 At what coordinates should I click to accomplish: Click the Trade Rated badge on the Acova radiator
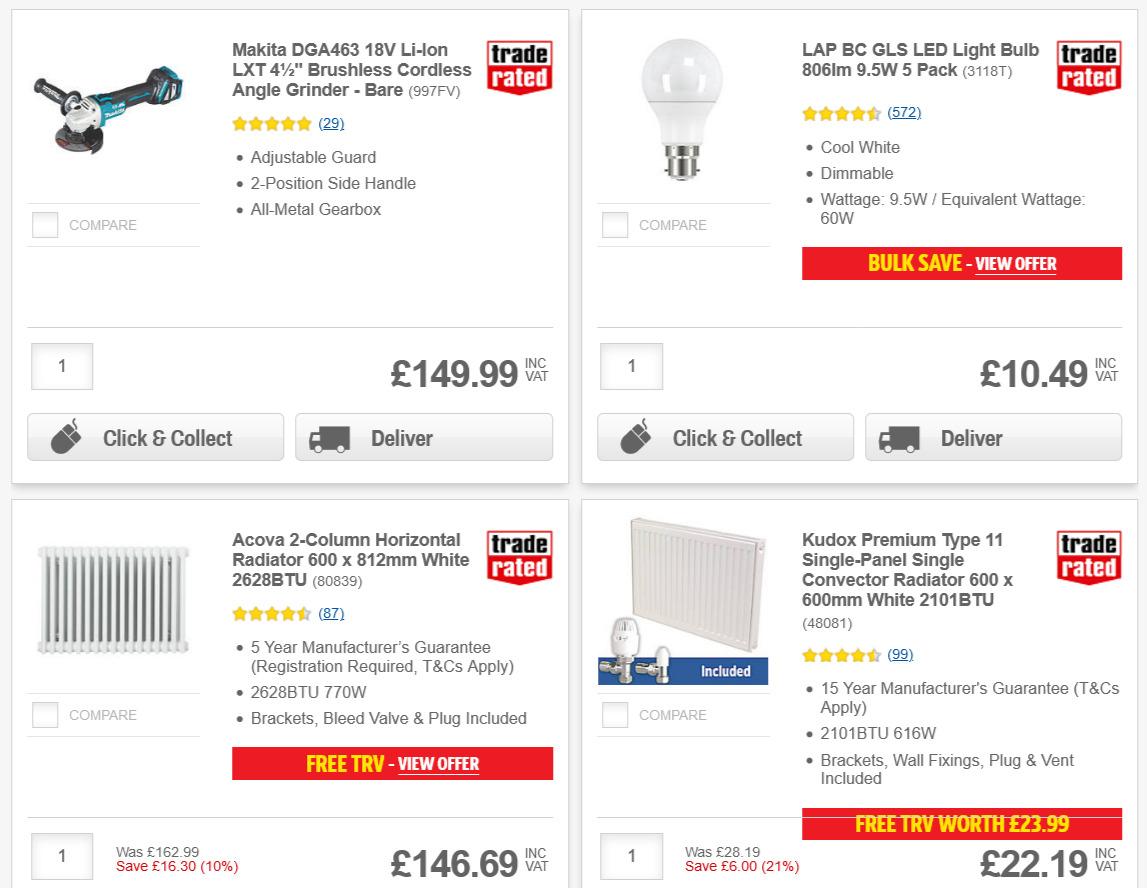pos(518,558)
